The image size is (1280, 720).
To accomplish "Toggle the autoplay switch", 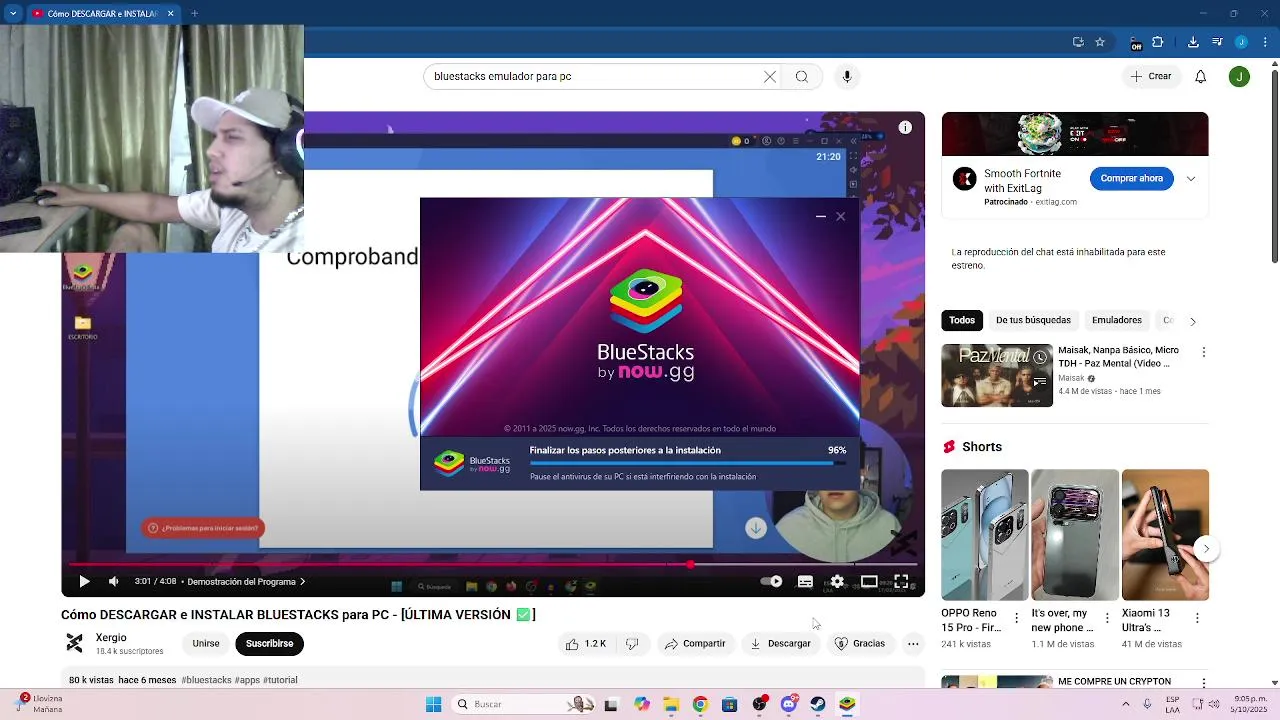I will [x=771, y=581].
